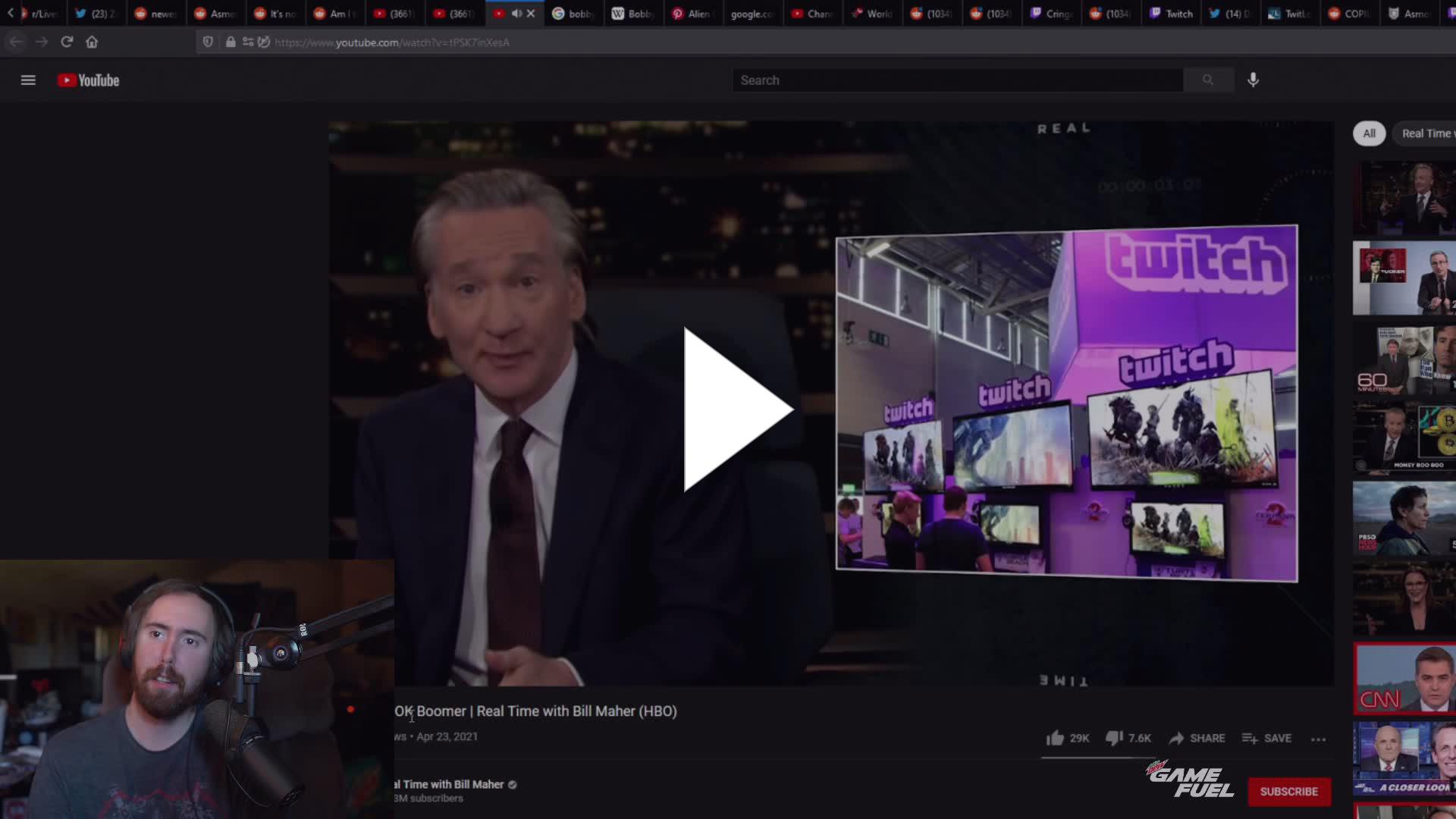The width and height of the screenshot is (1456, 819).
Task: Switch to the World tab
Action: (x=873, y=14)
